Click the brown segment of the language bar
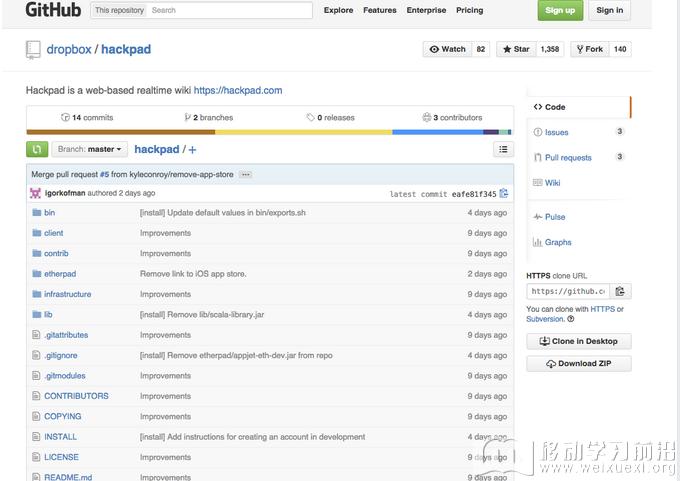Image resolution: width=680 pixels, height=481 pixels. [121, 132]
